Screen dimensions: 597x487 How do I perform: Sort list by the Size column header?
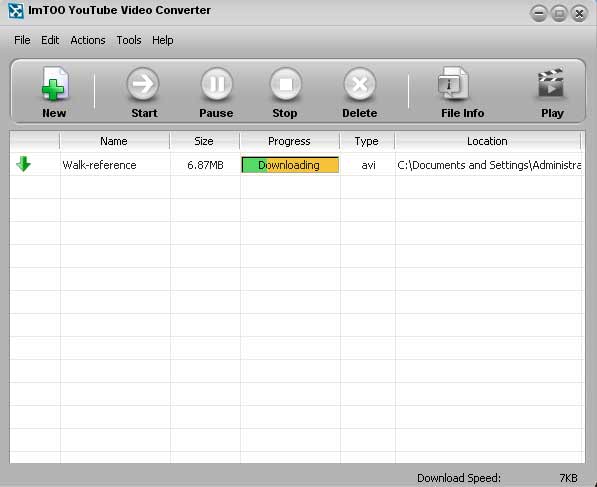205,141
